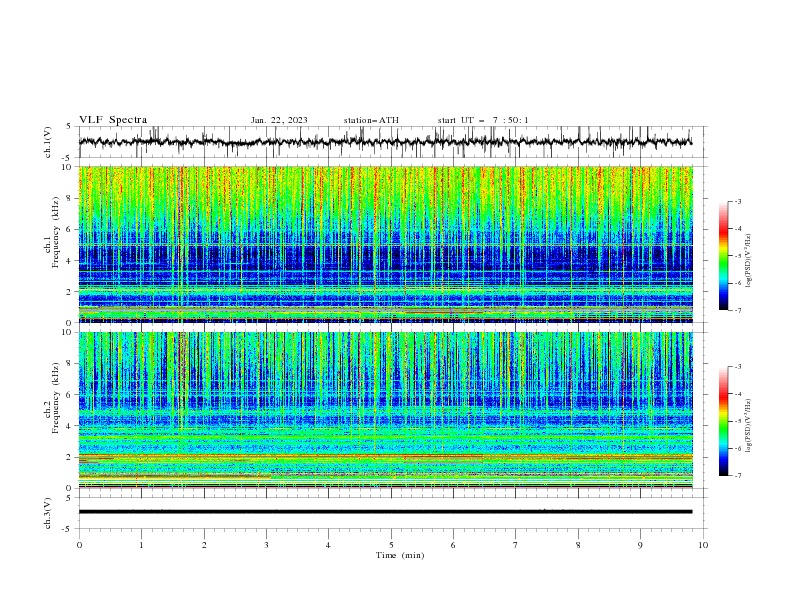Click the ch.3 flat black voltage trace

pyautogui.click(x=385, y=512)
